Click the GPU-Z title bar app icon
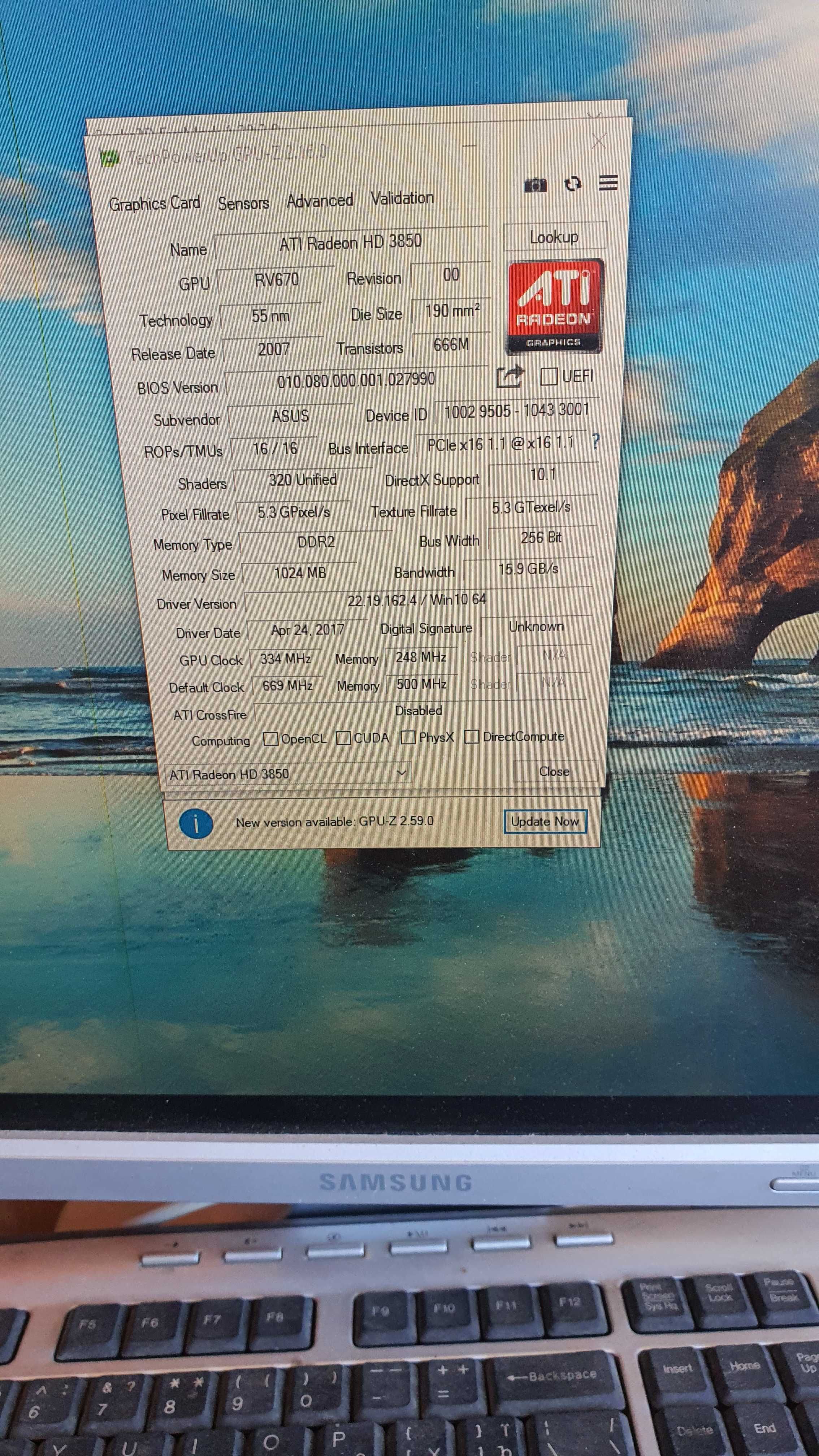Screen dimensions: 819x1456 tap(110, 158)
